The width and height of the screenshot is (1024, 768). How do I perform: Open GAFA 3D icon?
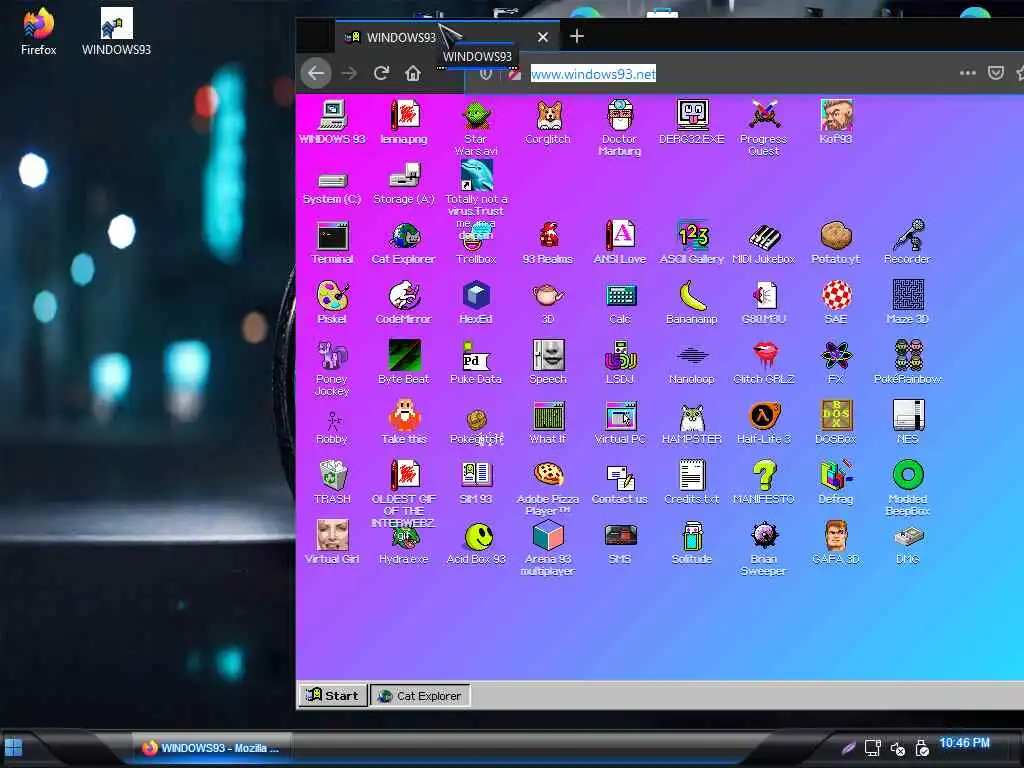coord(836,536)
